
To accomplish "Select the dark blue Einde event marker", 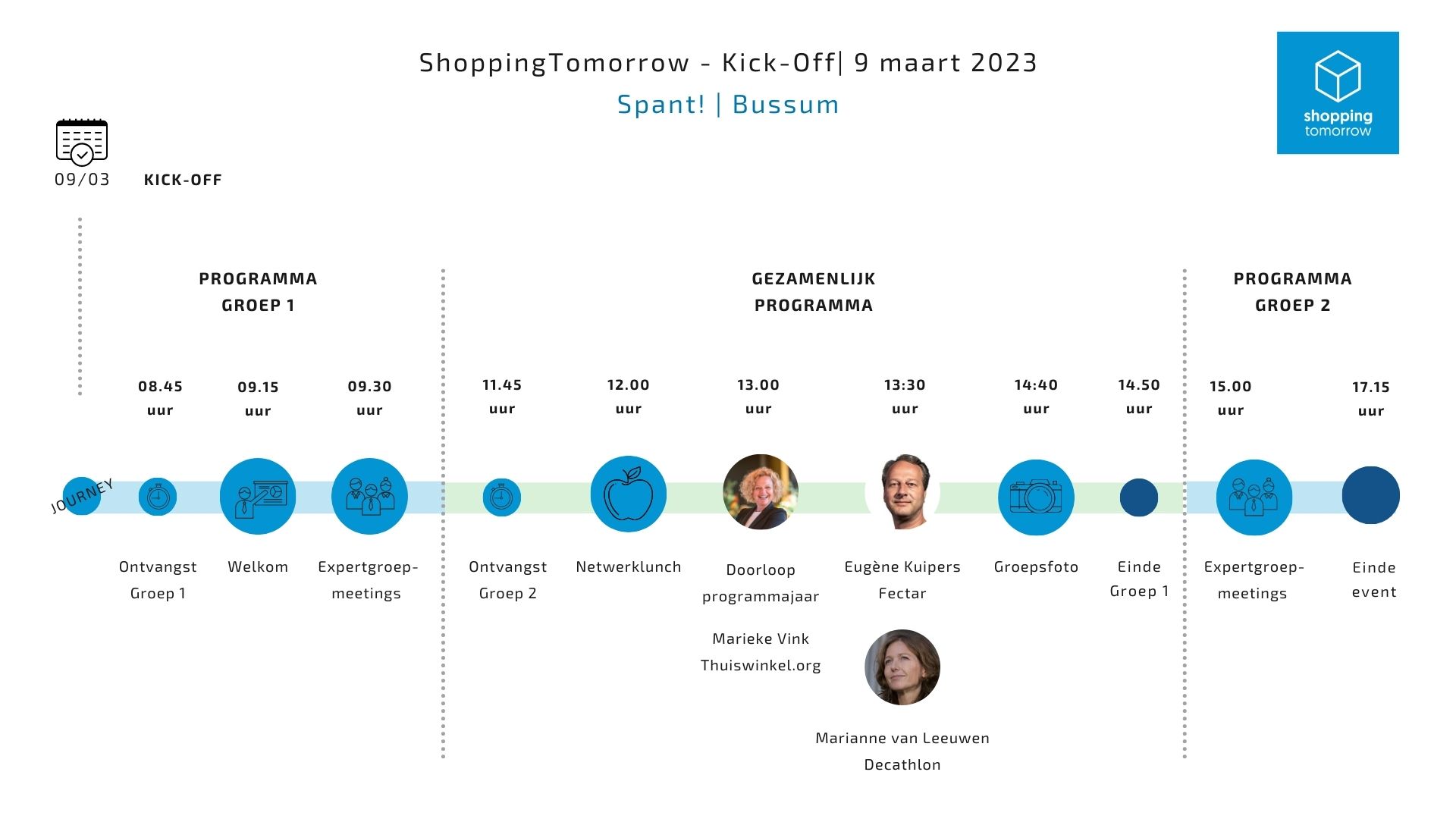I will tap(1371, 495).
